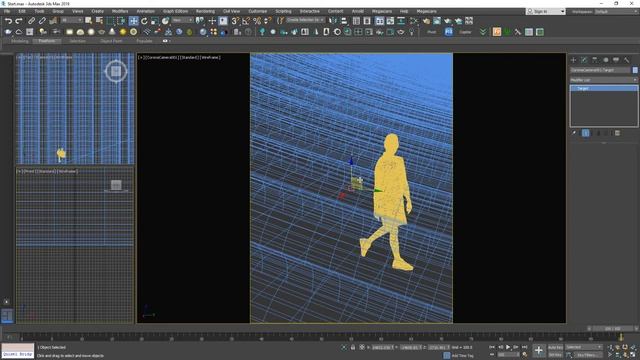Activate the Select and Move tool
Screen dimensions: 640x360
coord(133,21)
